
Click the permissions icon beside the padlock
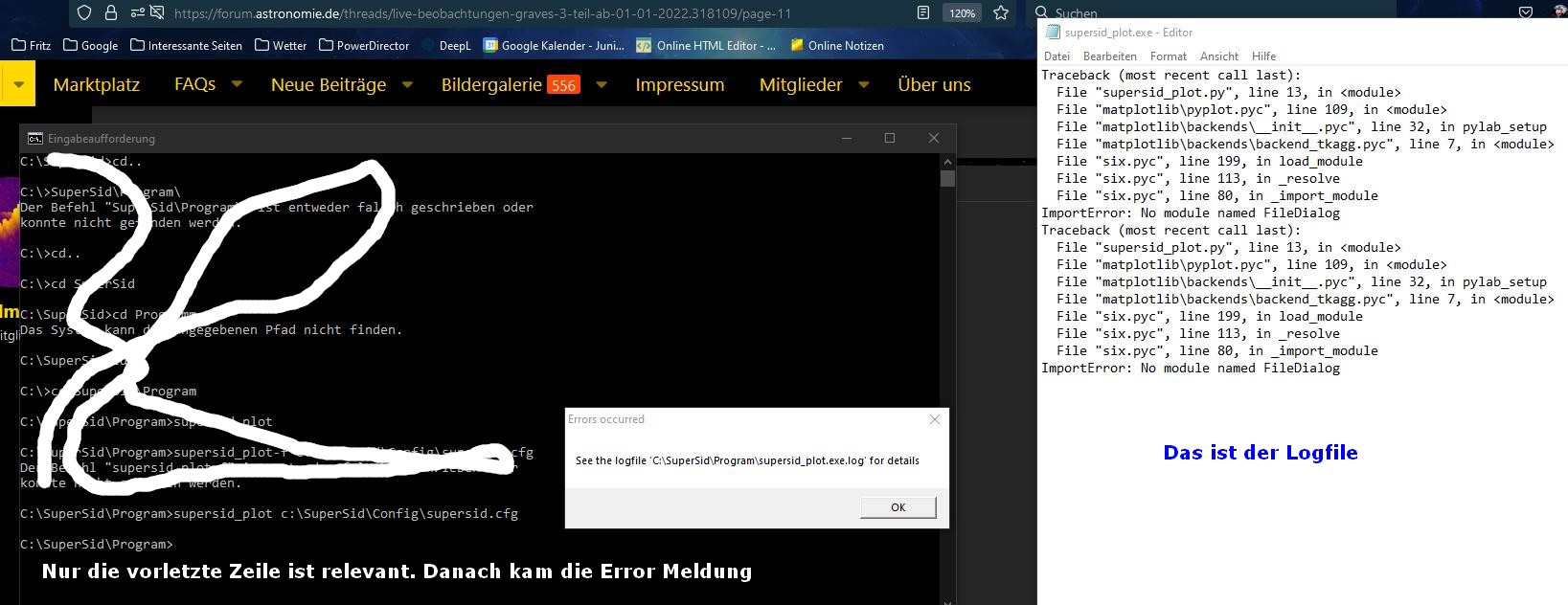[x=137, y=13]
